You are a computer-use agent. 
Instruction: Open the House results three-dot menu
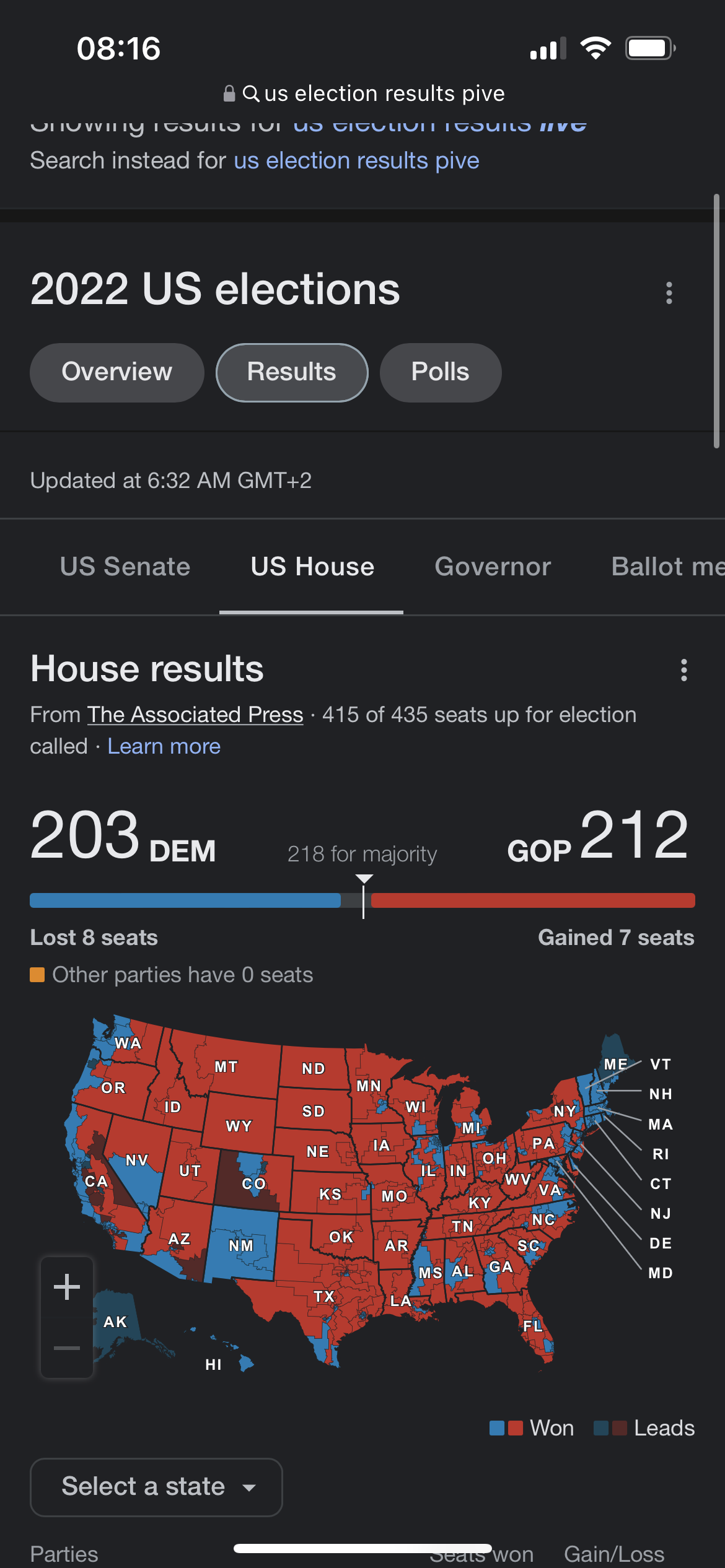(683, 669)
